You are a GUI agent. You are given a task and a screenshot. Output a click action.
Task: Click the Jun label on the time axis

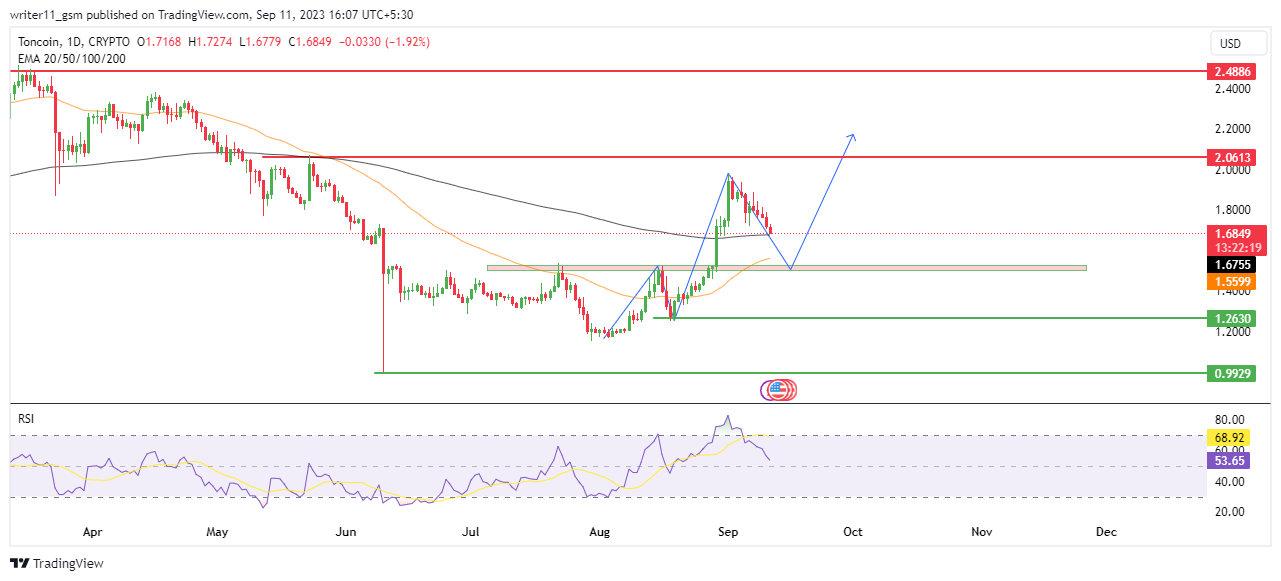click(x=345, y=533)
